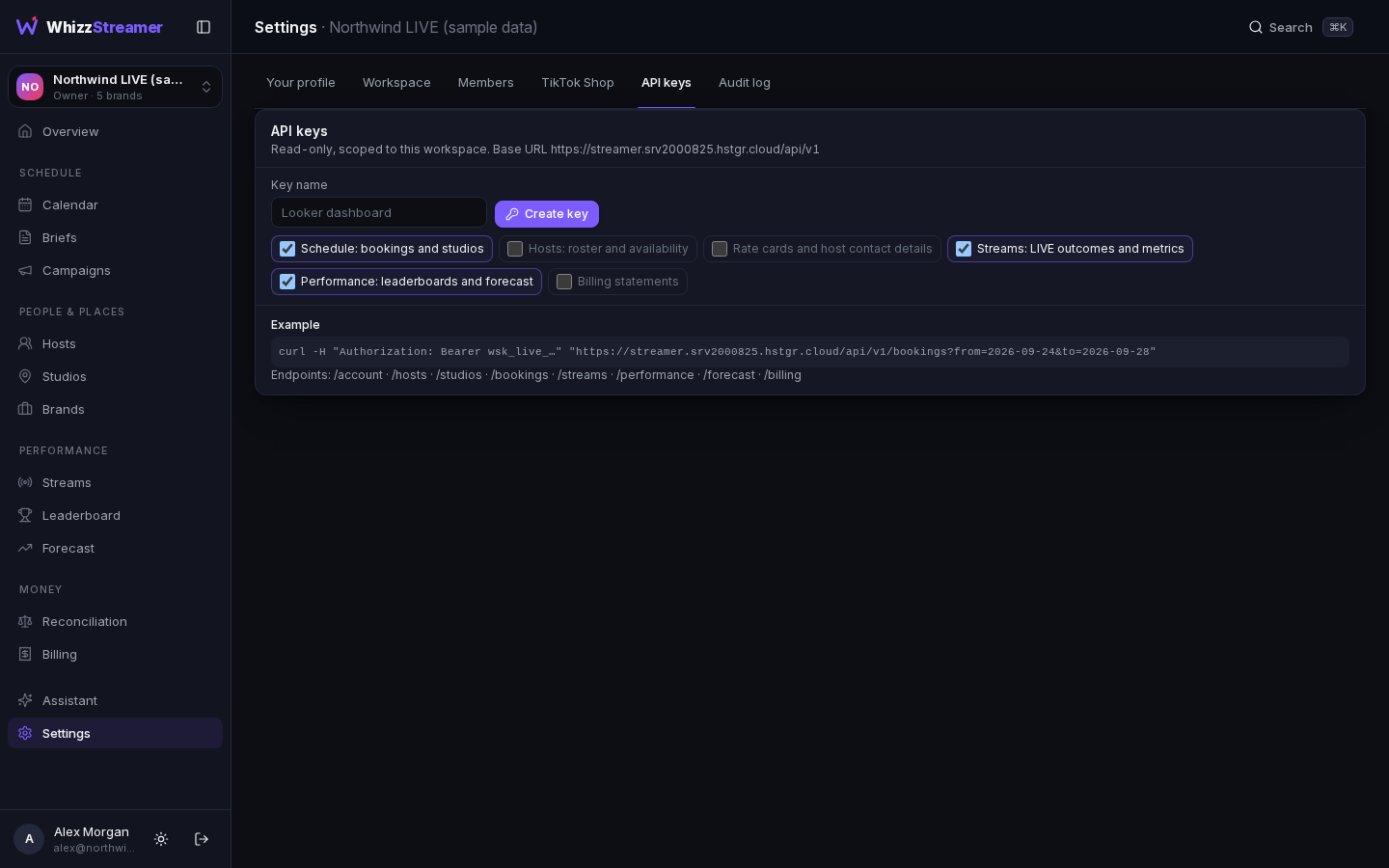Enable Rate cards and host contact details
Image resolution: width=1389 pixels, height=868 pixels.
(x=720, y=249)
